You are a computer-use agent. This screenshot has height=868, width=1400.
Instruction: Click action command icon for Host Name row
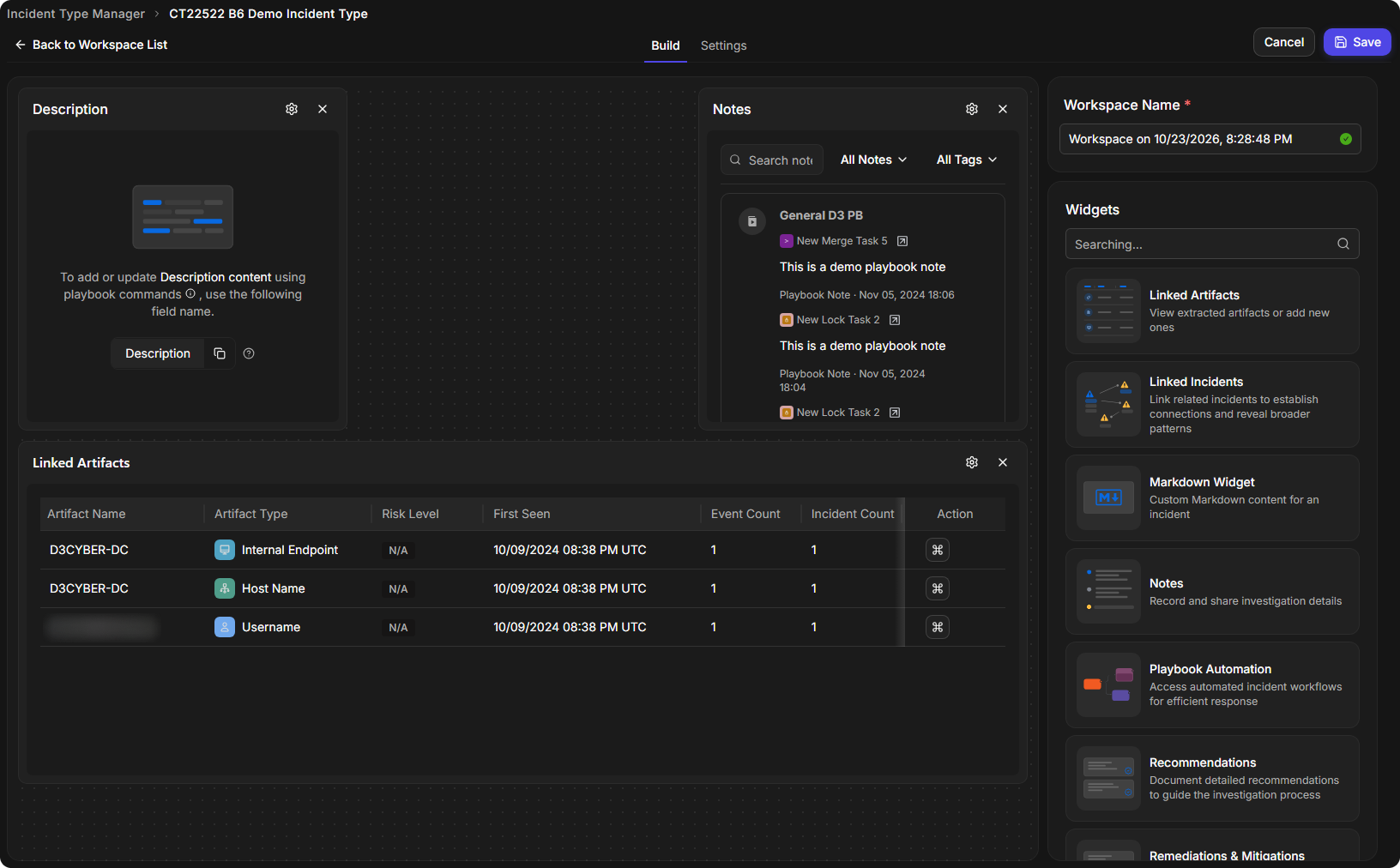coord(938,588)
